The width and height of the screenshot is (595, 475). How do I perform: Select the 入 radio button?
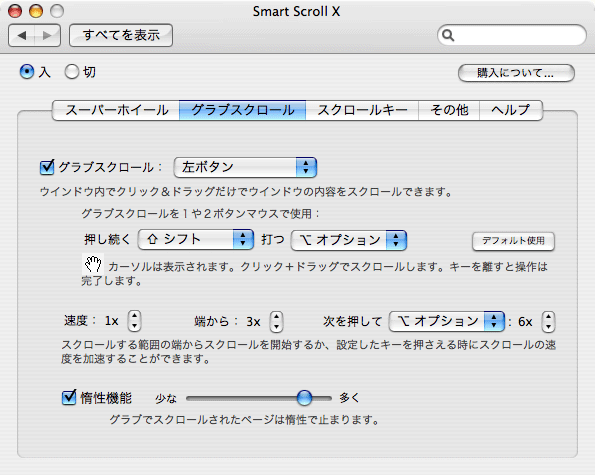pyautogui.click(x=27, y=71)
